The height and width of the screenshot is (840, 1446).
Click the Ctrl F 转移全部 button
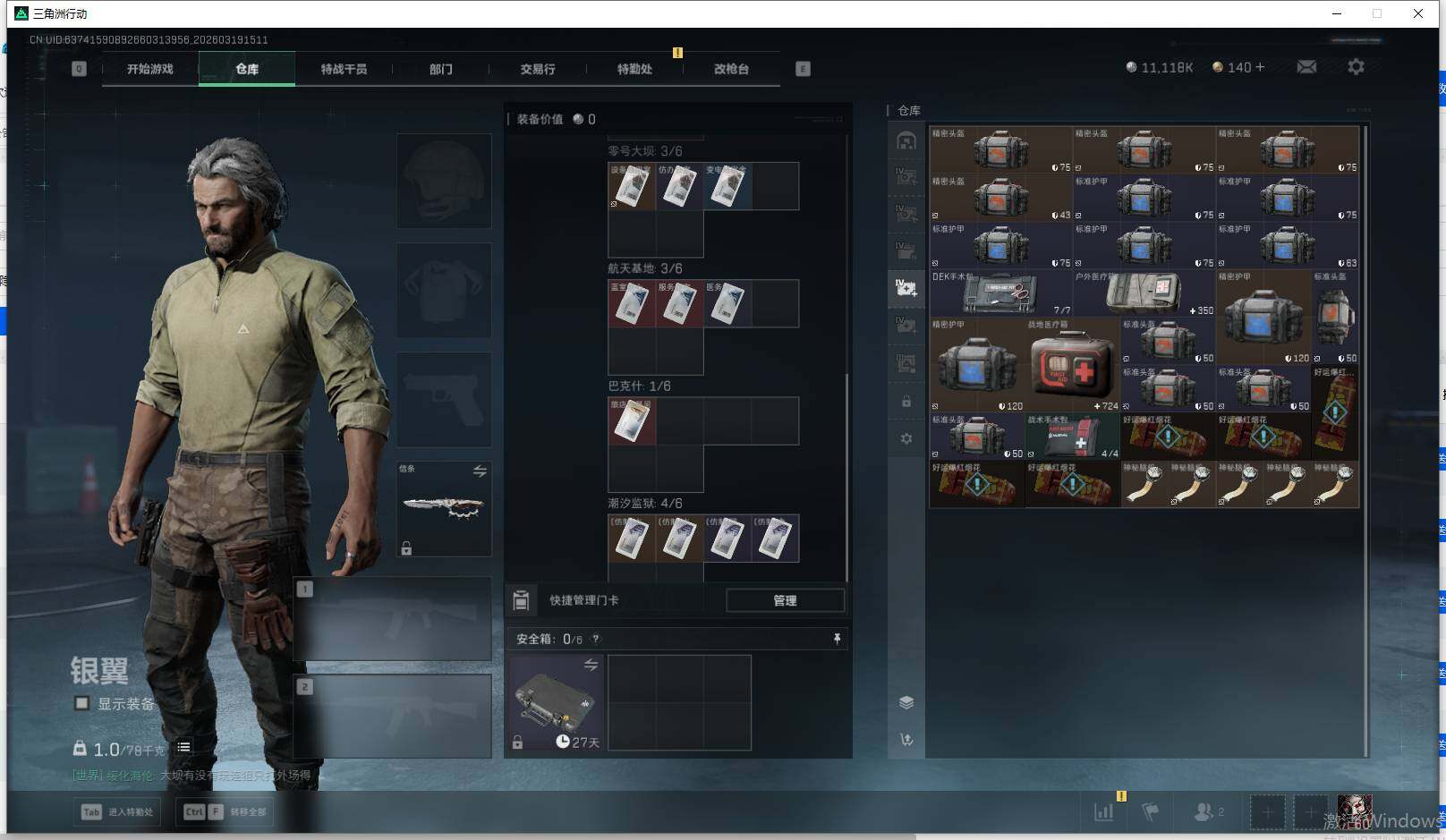coord(225,811)
